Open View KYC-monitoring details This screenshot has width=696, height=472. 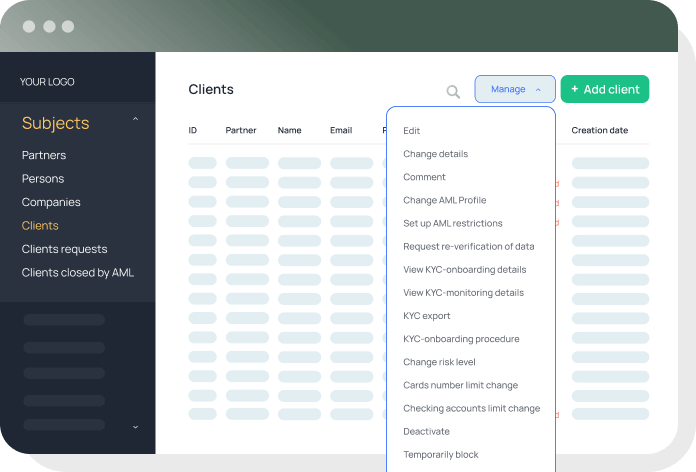click(x=463, y=293)
